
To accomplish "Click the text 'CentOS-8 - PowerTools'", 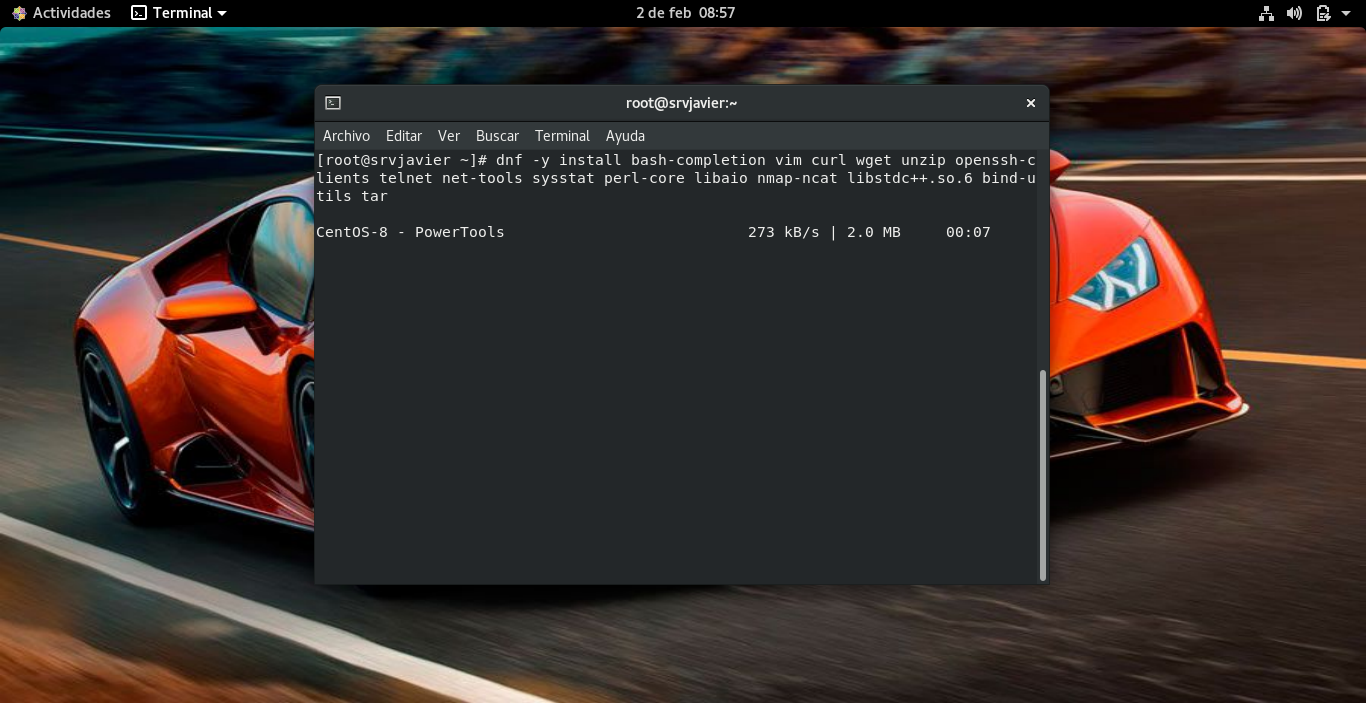I will coord(410,232).
